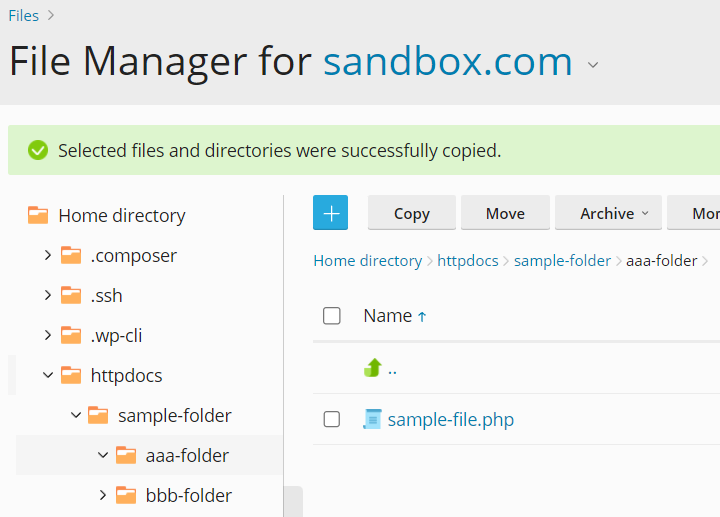
Task: Click the Copy button
Action: [411, 213]
